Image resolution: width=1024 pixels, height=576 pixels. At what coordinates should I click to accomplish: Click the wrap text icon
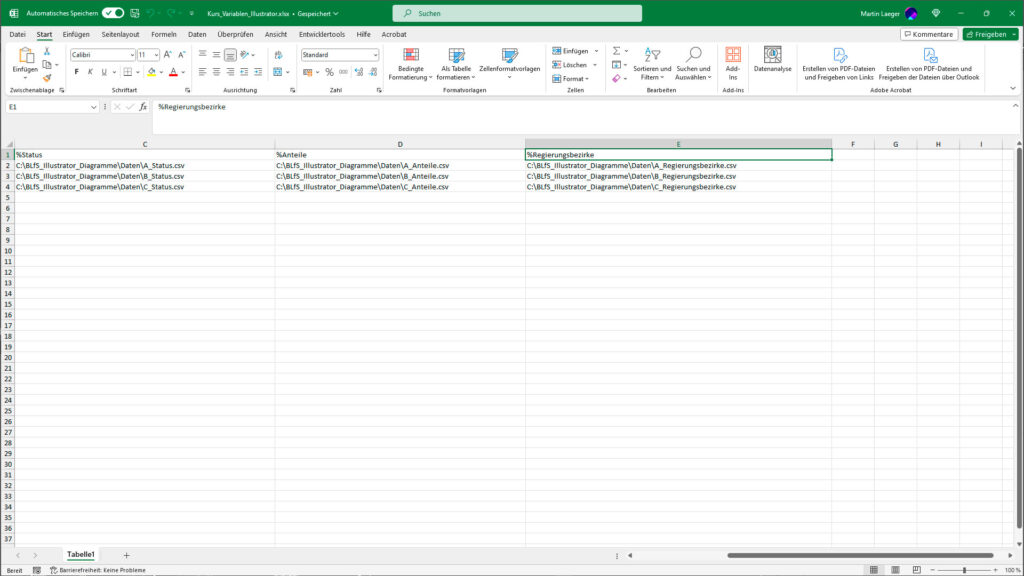[279, 55]
